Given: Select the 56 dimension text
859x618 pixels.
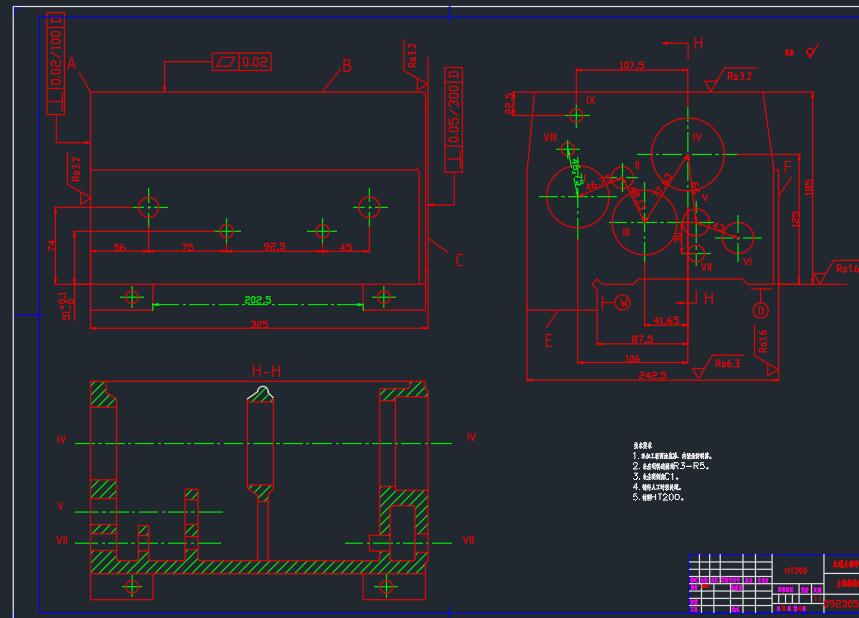Looking at the screenshot, I should pos(119,247).
